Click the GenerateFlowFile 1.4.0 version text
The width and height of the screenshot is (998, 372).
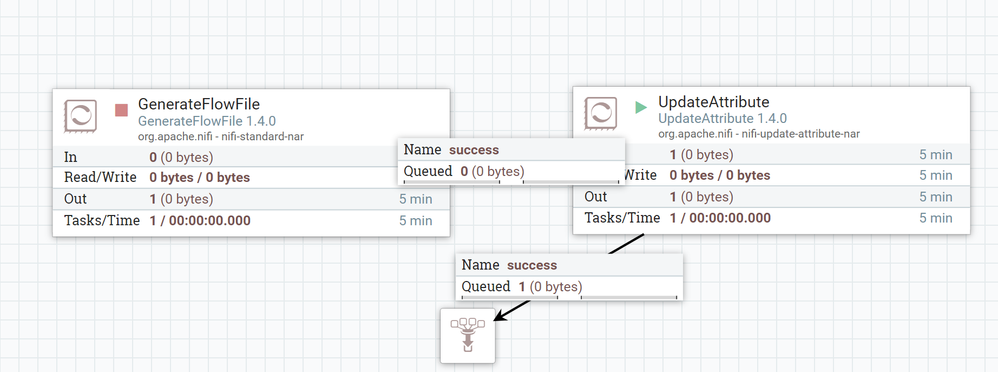click(207, 121)
